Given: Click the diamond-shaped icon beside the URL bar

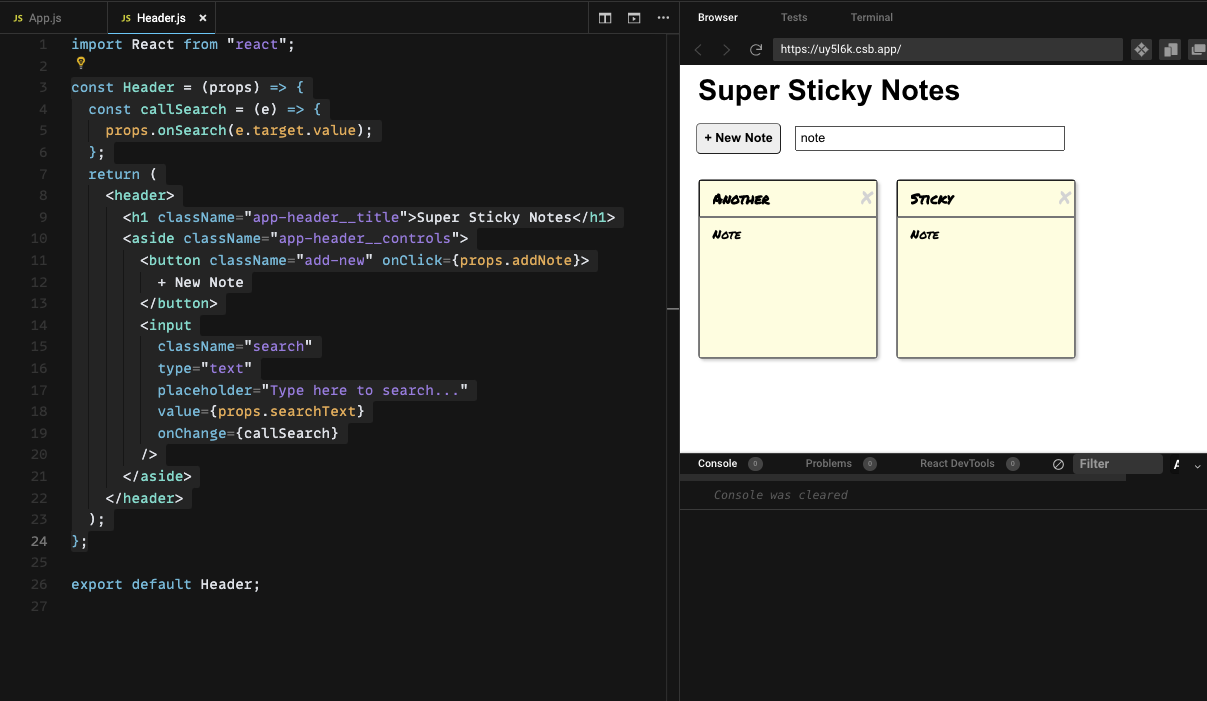Looking at the screenshot, I should (x=1140, y=49).
